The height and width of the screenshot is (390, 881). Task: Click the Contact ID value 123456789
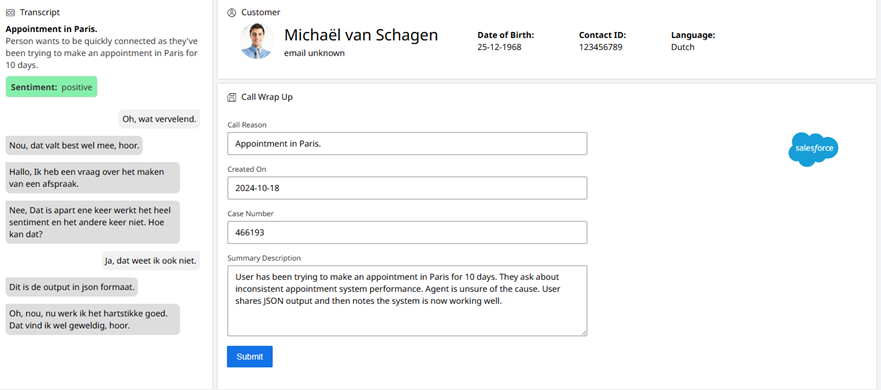point(601,47)
